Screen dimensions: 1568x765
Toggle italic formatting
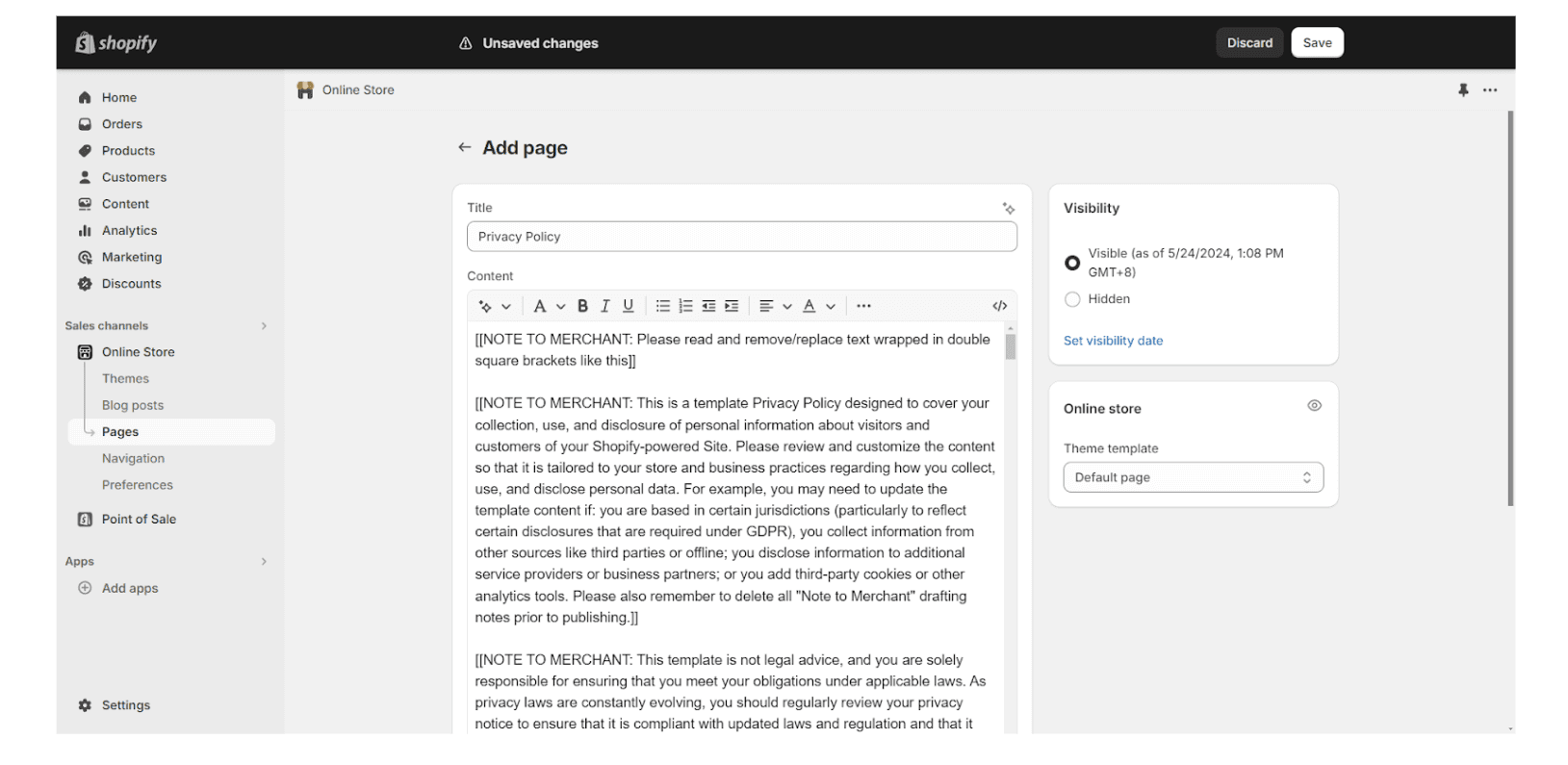(605, 306)
